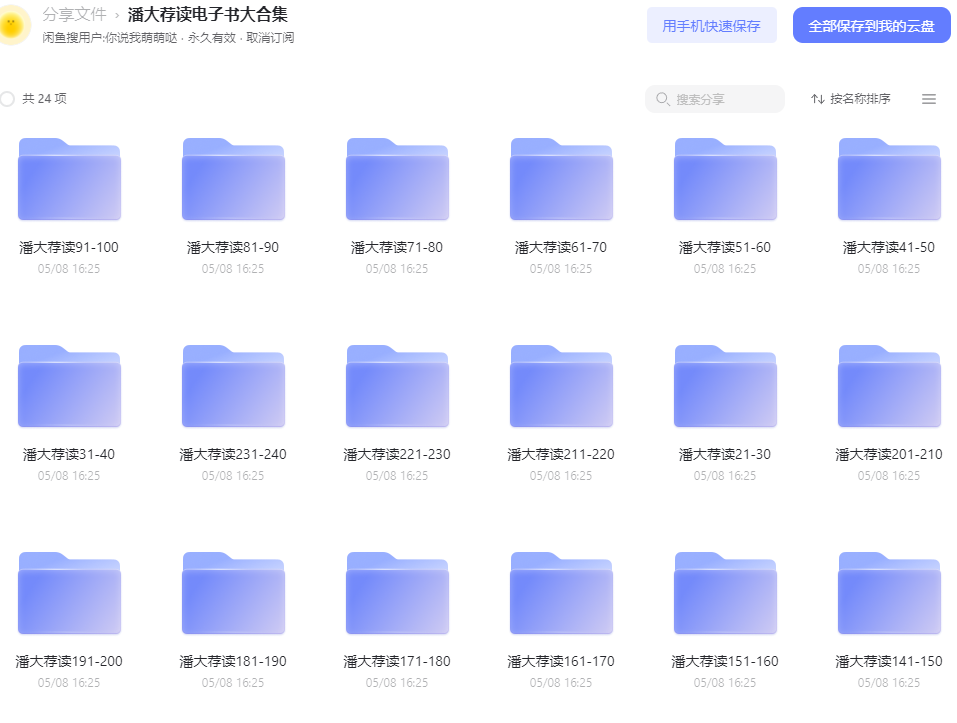Screen dimensions: 957x723
Task: Open the 按名称排序 sort dropdown
Action: coord(851,99)
